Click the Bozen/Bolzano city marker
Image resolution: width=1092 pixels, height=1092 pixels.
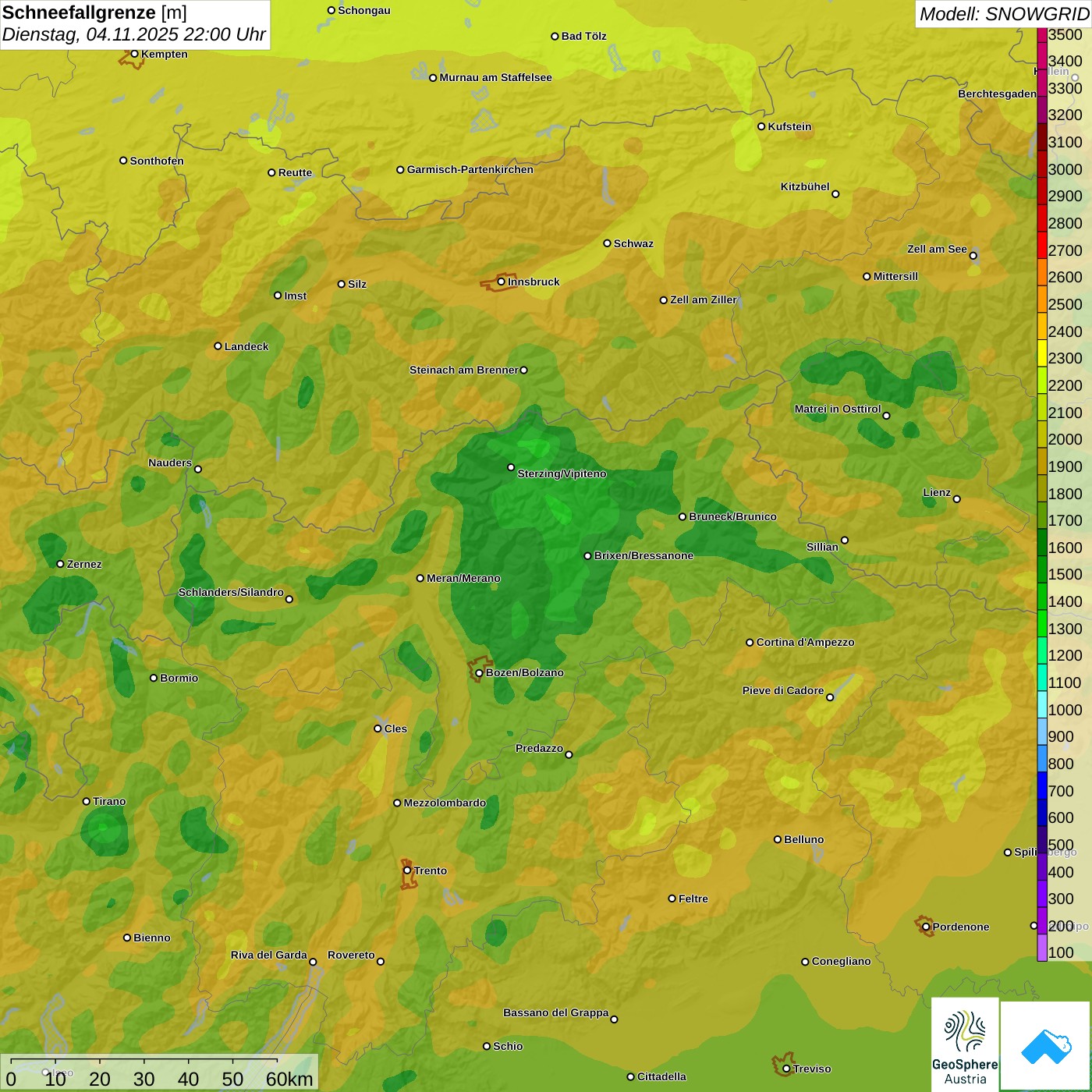pos(479,672)
